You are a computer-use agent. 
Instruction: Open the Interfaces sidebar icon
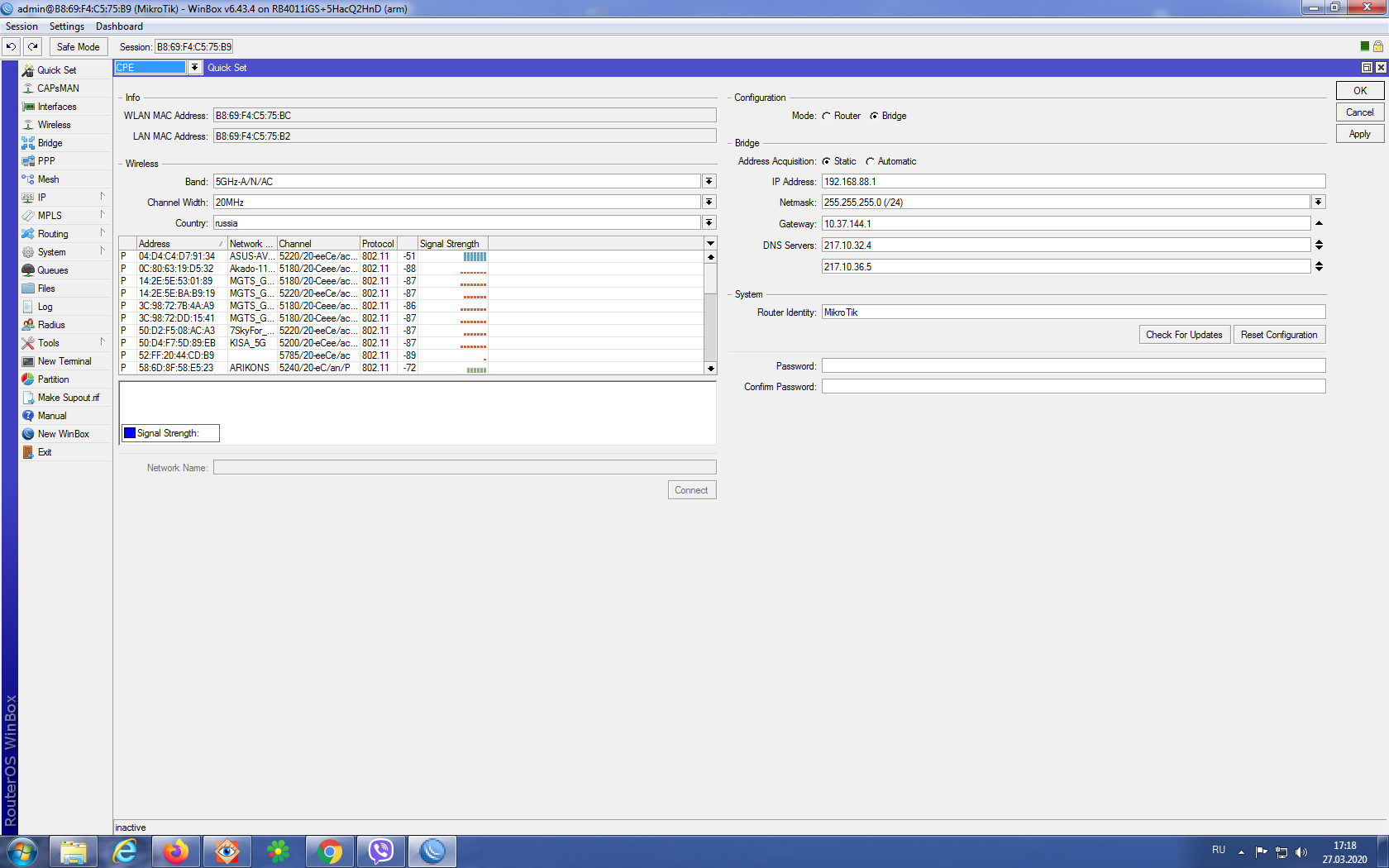28,107
